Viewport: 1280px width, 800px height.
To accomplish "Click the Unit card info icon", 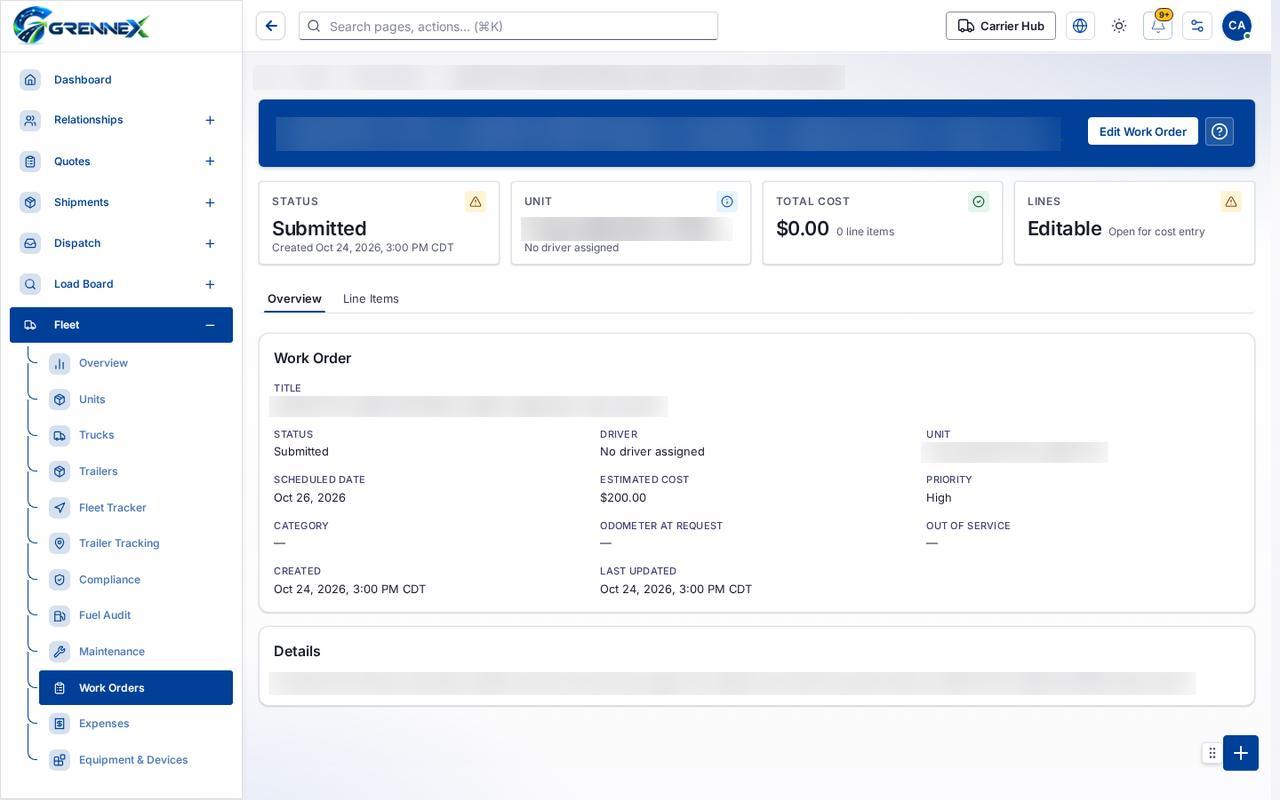I will click(x=727, y=201).
